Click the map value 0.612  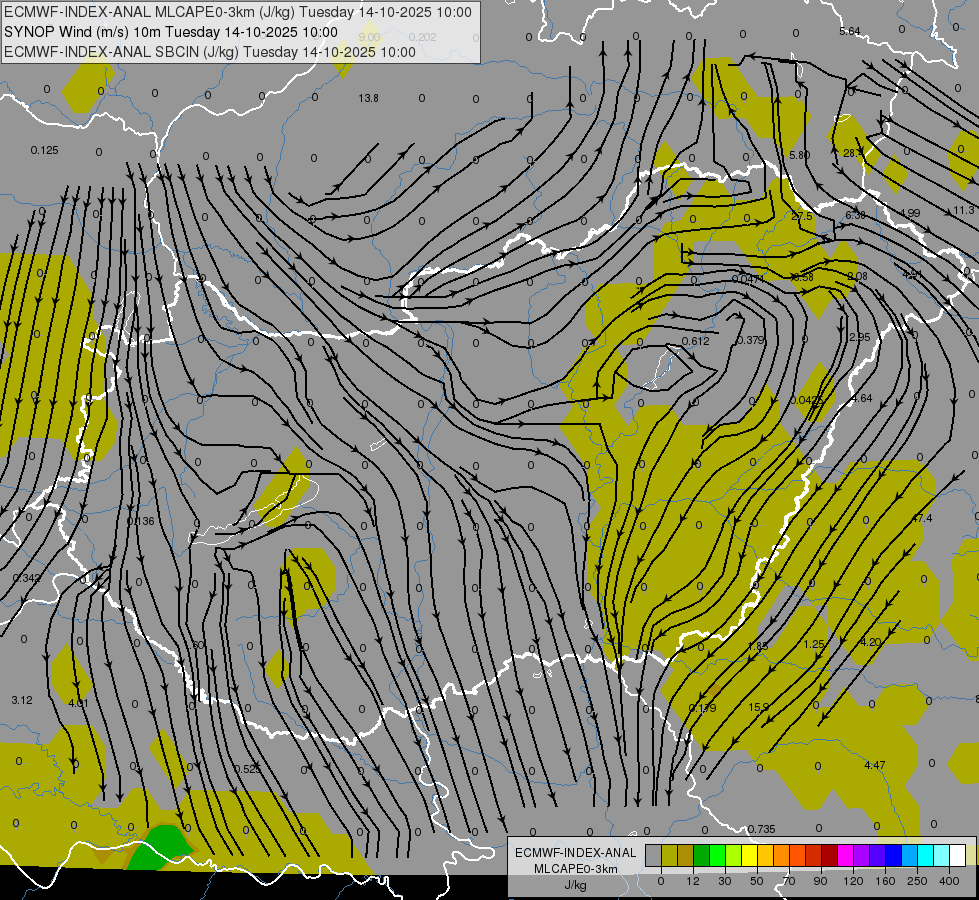point(696,341)
